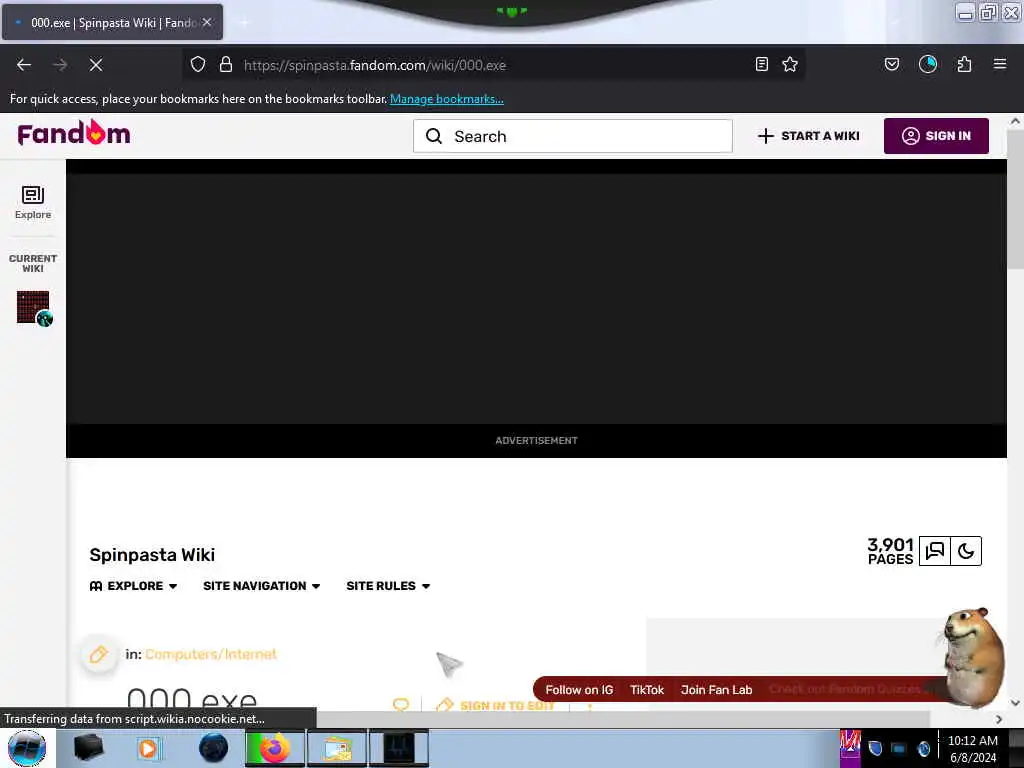Open Join Fan Lab link
1024x768 pixels.
pyautogui.click(x=716, y=690)
